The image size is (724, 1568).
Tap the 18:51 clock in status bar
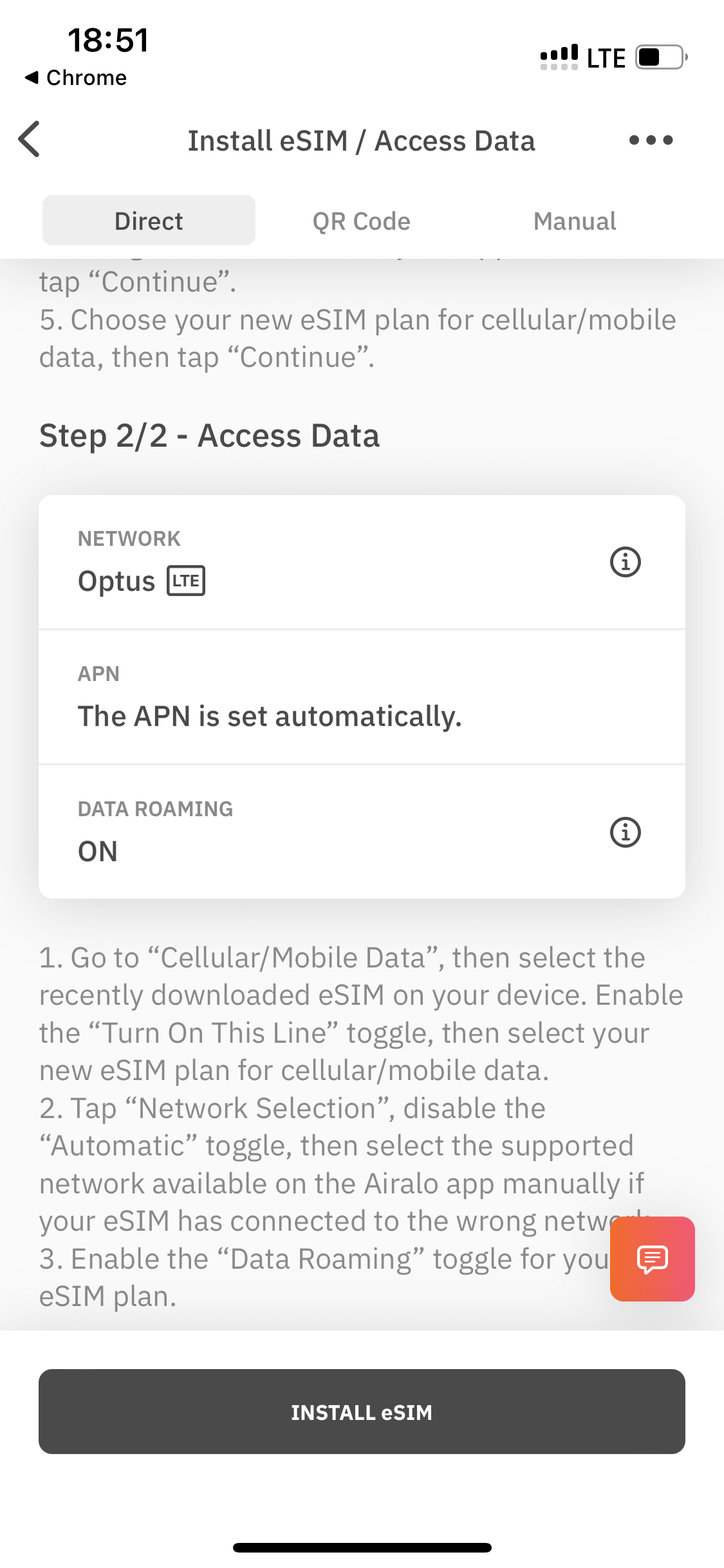108,40
